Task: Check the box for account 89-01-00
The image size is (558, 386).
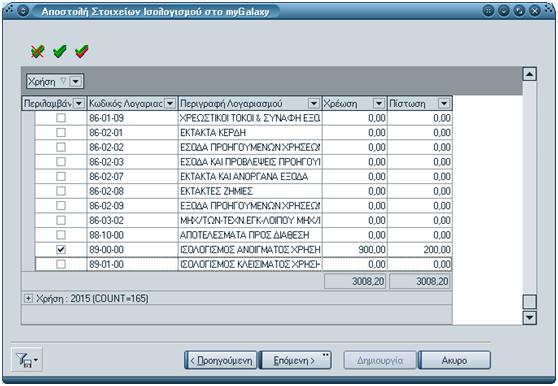Action: (61, 264)
